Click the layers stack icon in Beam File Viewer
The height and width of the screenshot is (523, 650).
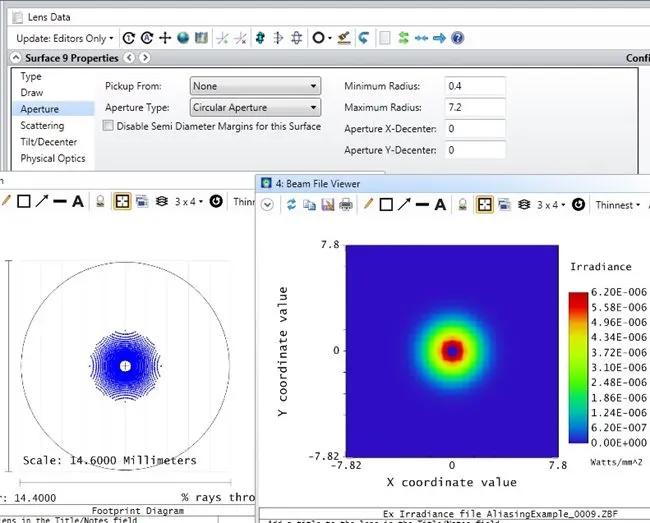coord(524,204)
